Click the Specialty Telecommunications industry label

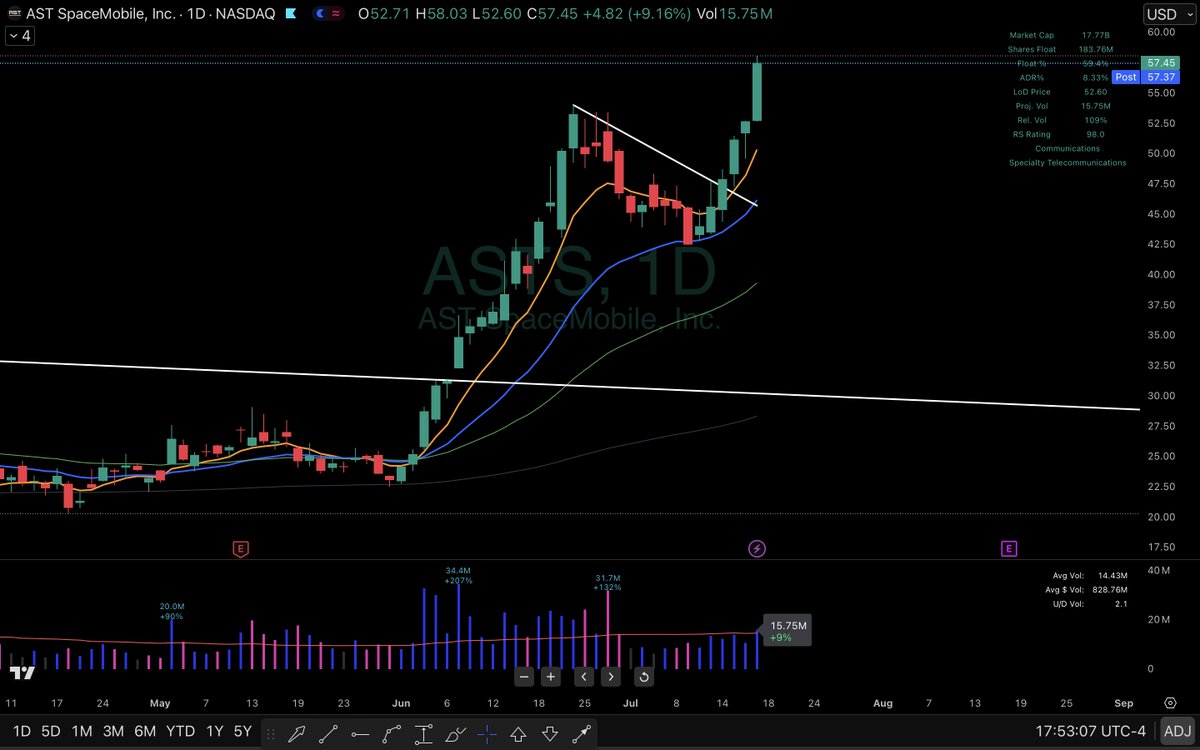[x=1067, y=162]
